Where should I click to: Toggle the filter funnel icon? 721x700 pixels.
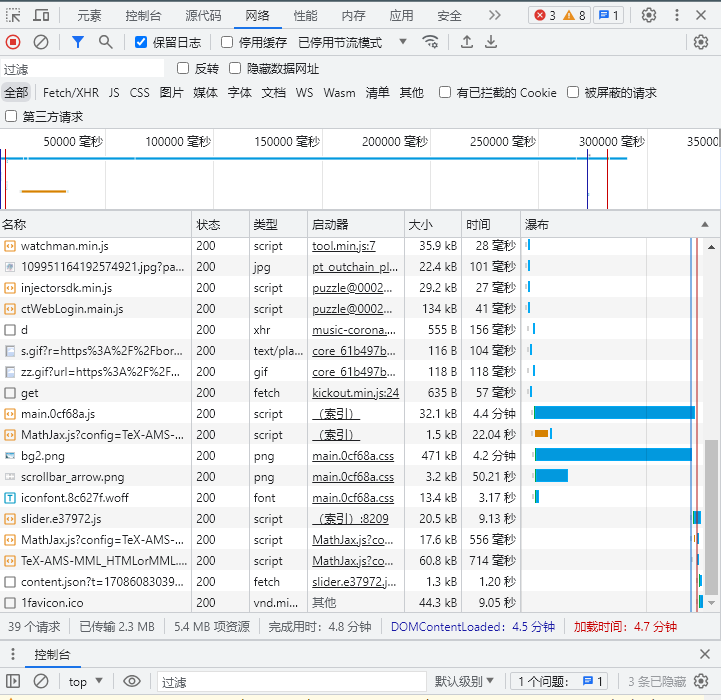(x=78, y=42)
